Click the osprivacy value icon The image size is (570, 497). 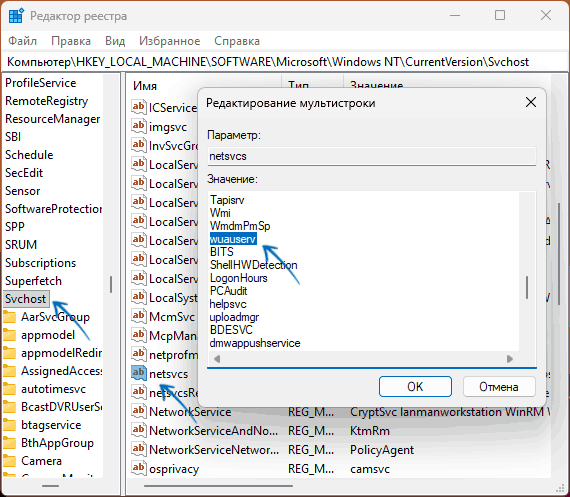pos(139,468)
